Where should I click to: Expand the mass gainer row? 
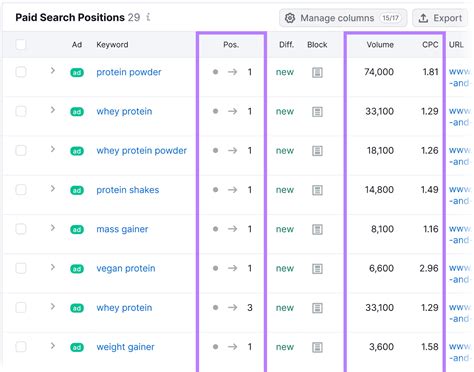pyautogui.click(x=52, y=228)
